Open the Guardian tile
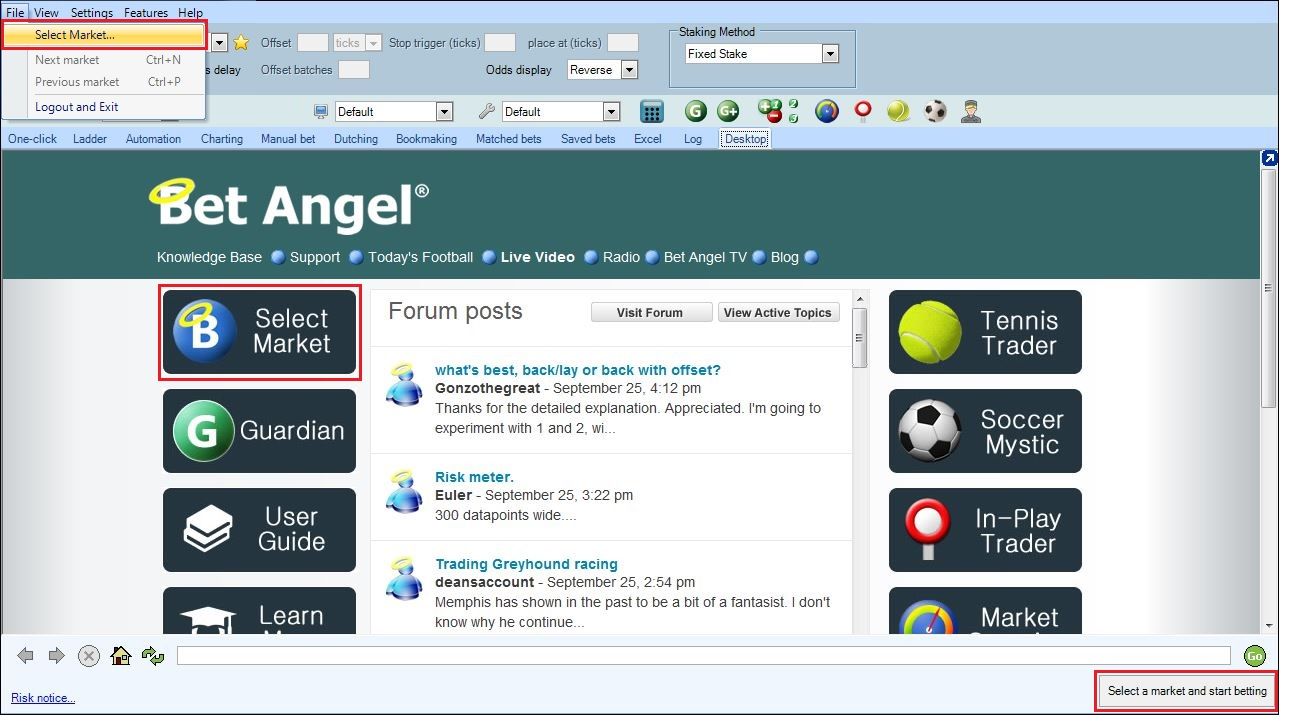Viewport: 1299px width, 715px height. [x=260, y=431]
